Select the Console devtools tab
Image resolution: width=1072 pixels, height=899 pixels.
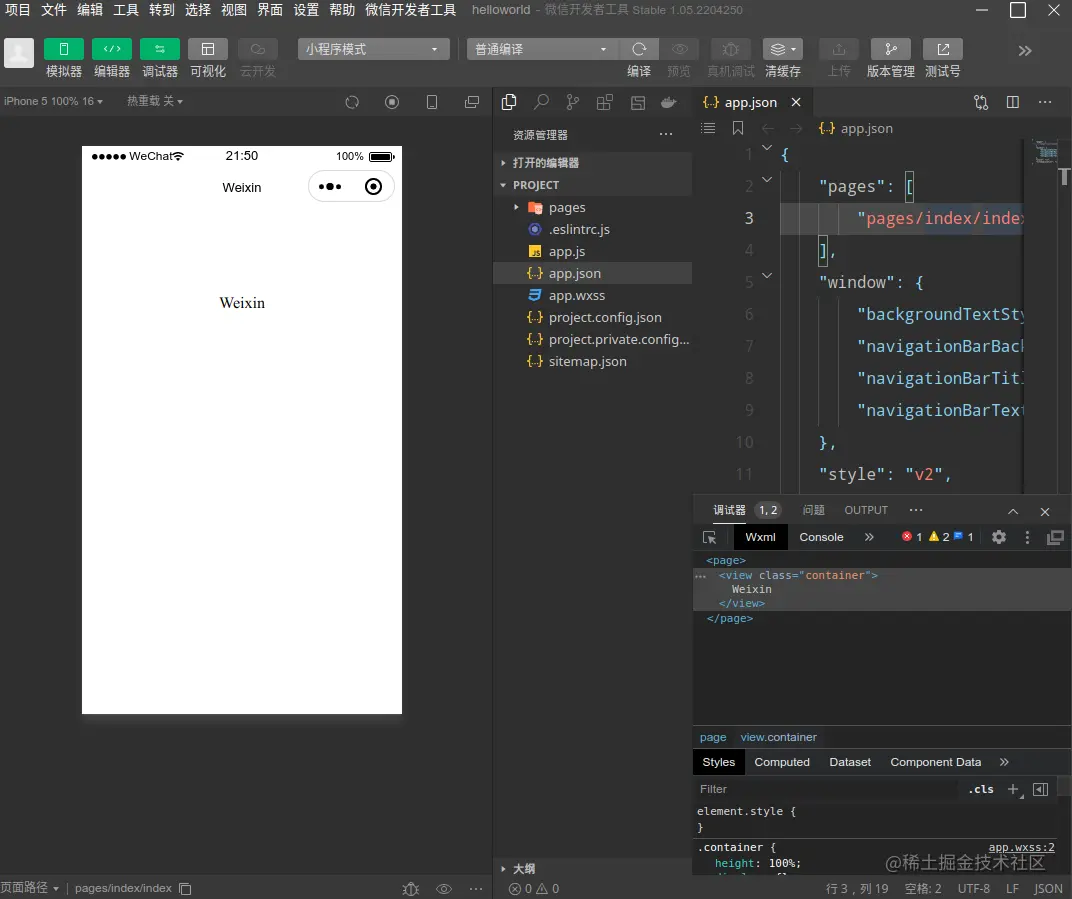coord(821,537)
